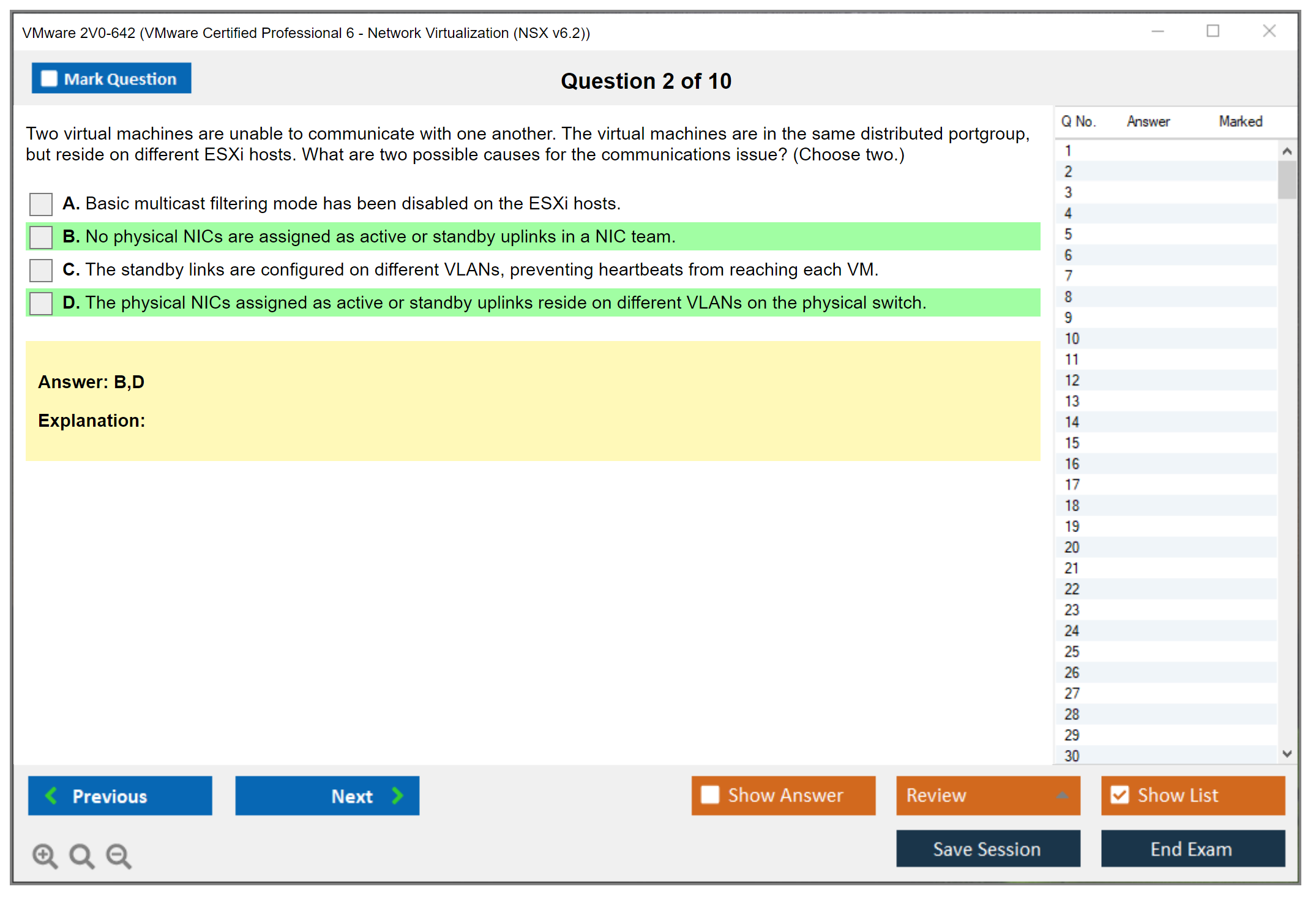Tick the checkbox for option B
1316x900 pixels.
point(41,237)
